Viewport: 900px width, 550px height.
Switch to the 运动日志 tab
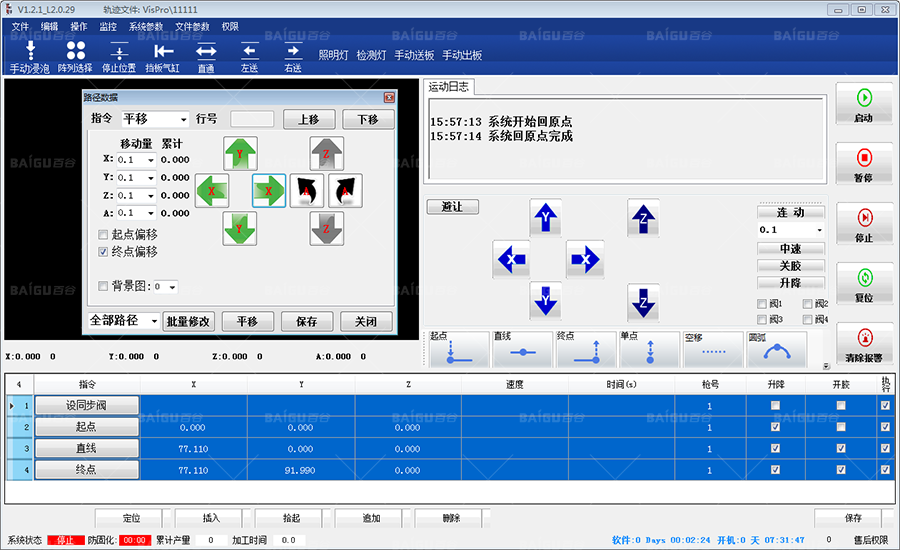(448, 87)
